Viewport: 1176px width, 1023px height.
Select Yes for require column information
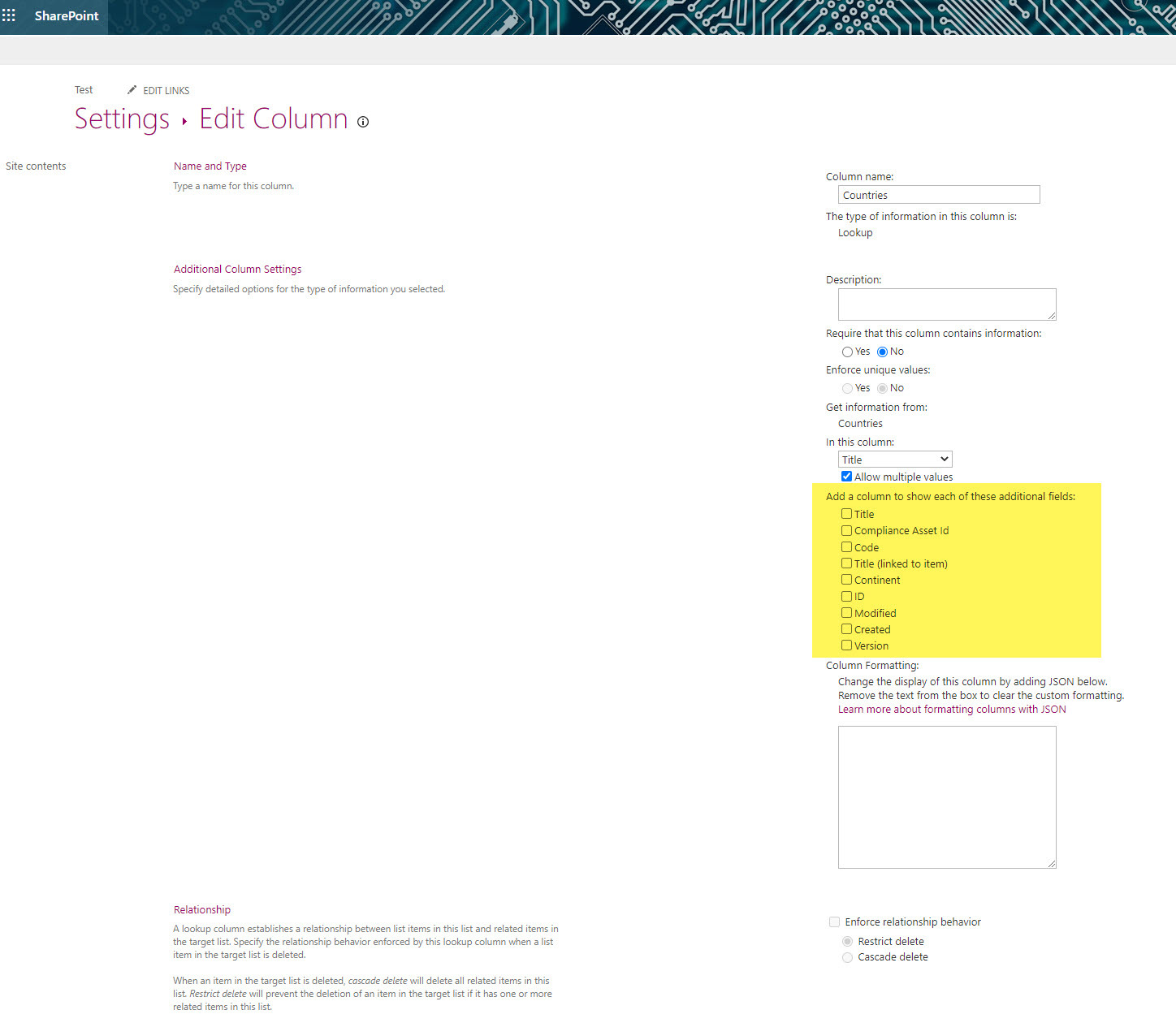pos(847,352)
